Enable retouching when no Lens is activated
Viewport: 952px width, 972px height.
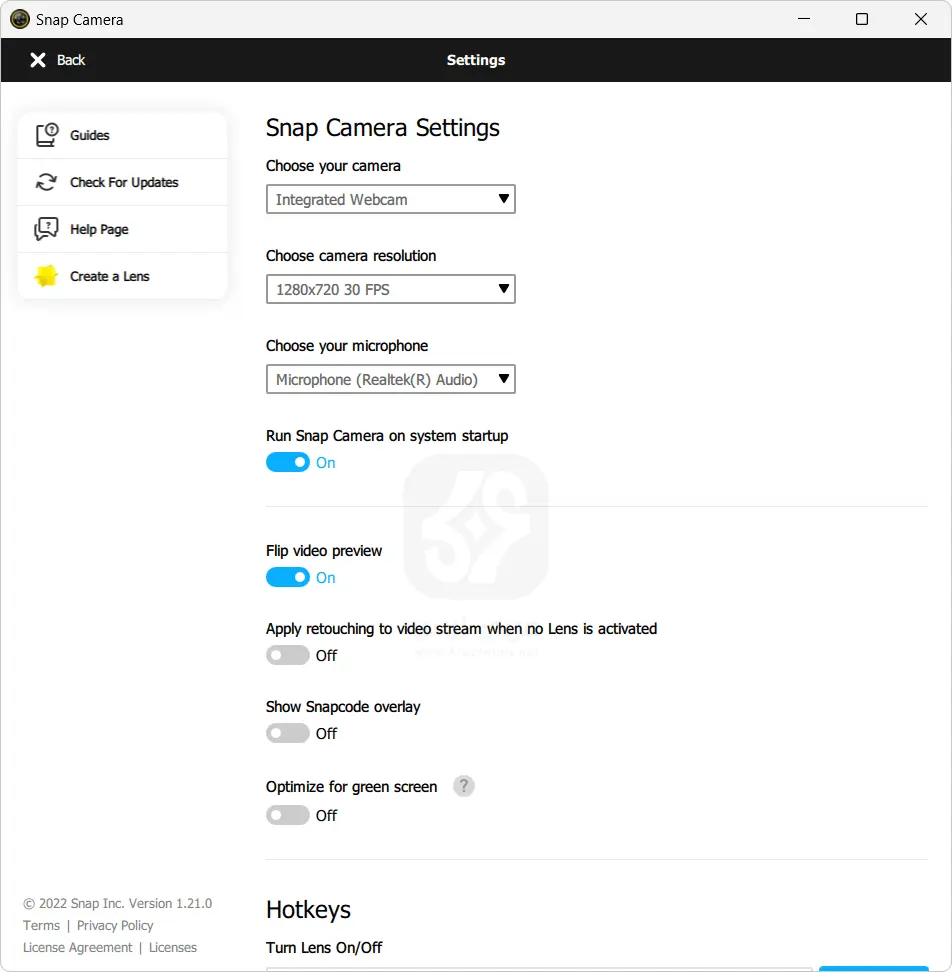click(x=288, y=655)
